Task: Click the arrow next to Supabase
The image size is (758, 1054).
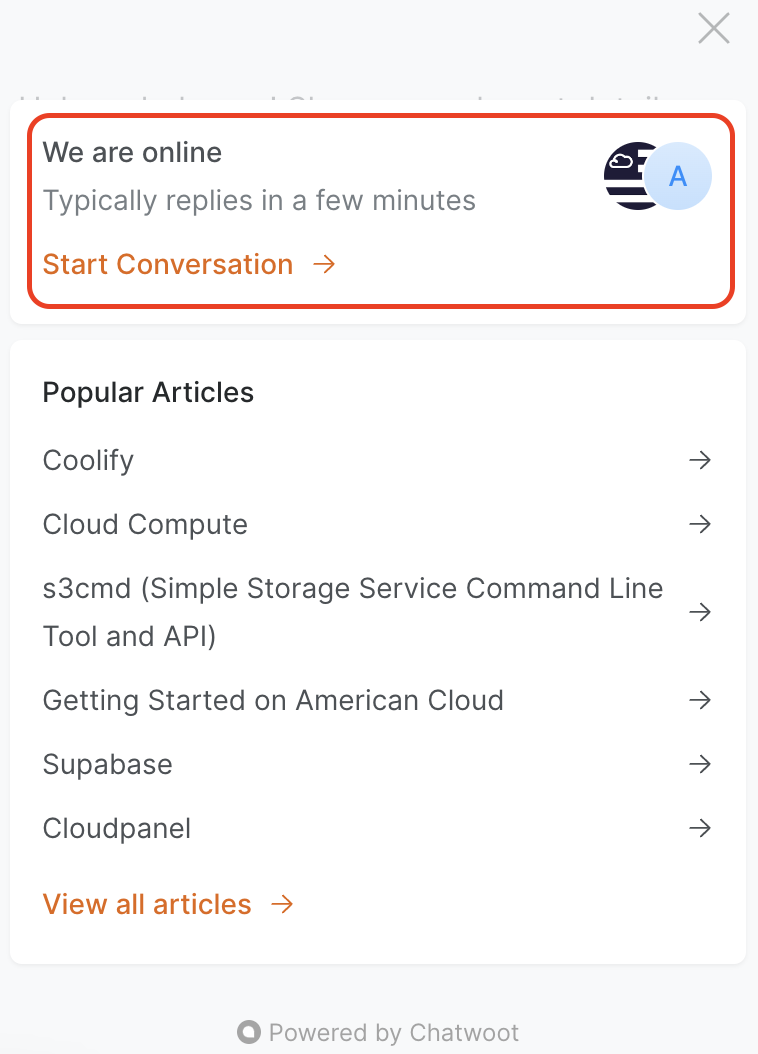Action: tap(700, 764)
